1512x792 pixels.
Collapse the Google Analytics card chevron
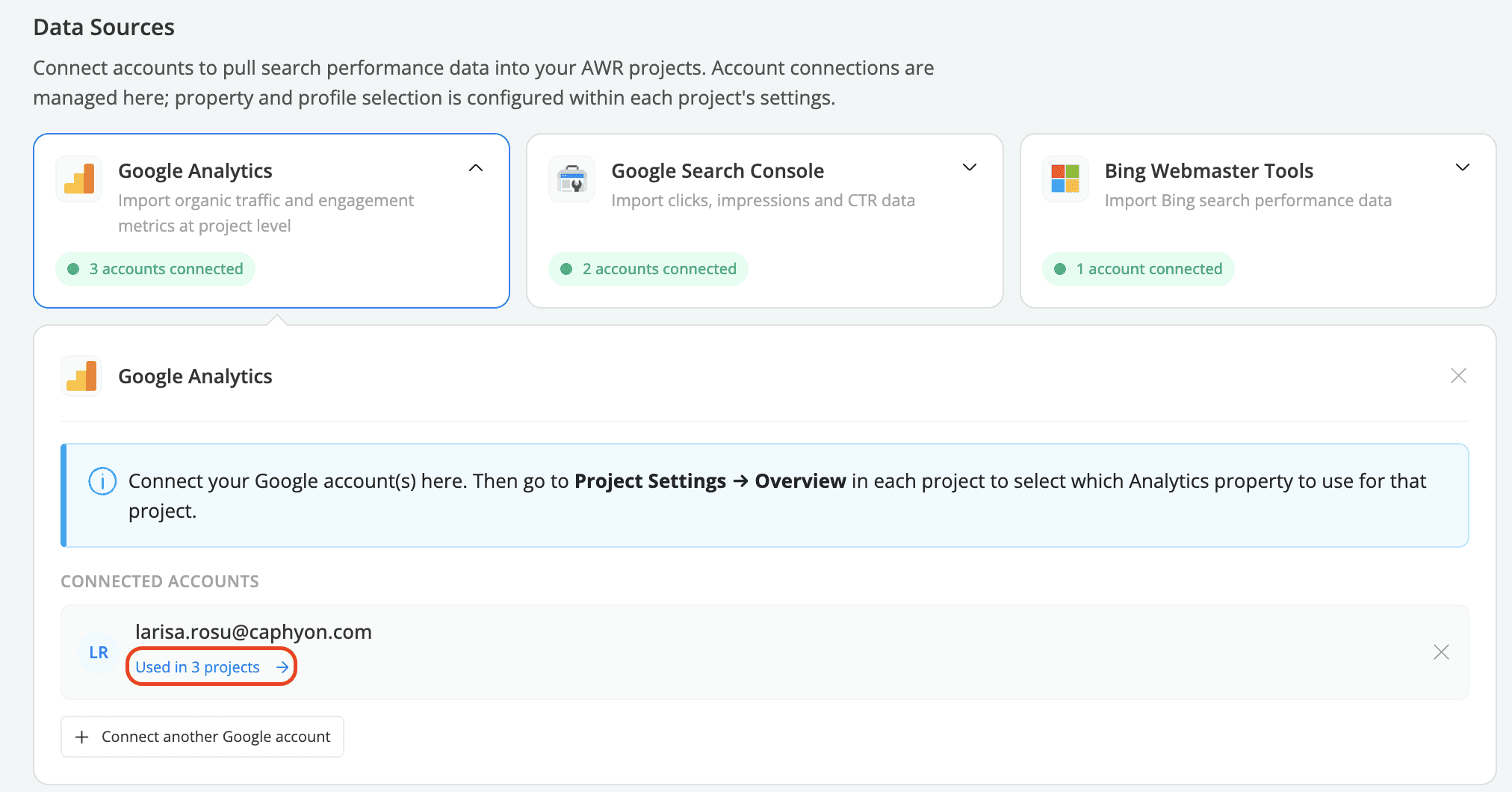[476, 168]
